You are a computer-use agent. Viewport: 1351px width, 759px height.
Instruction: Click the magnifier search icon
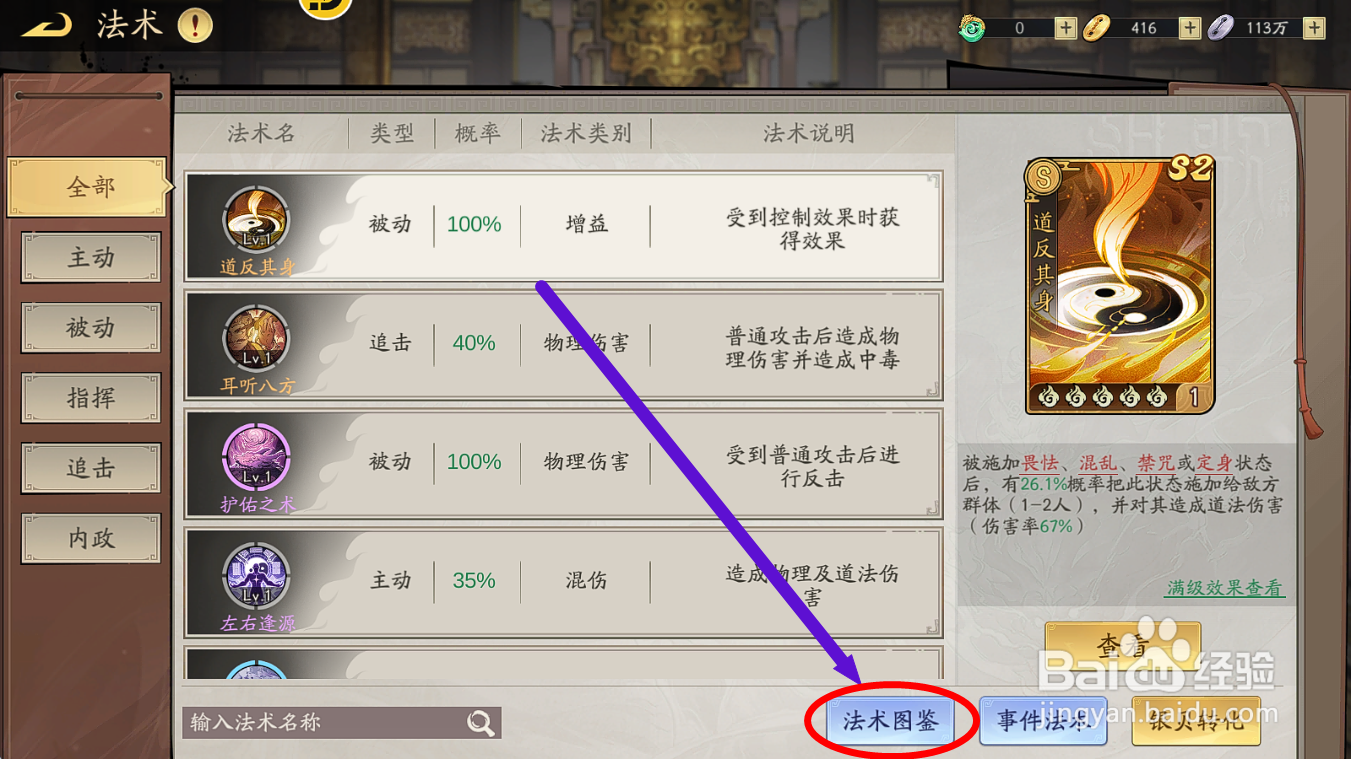[481, 722]
